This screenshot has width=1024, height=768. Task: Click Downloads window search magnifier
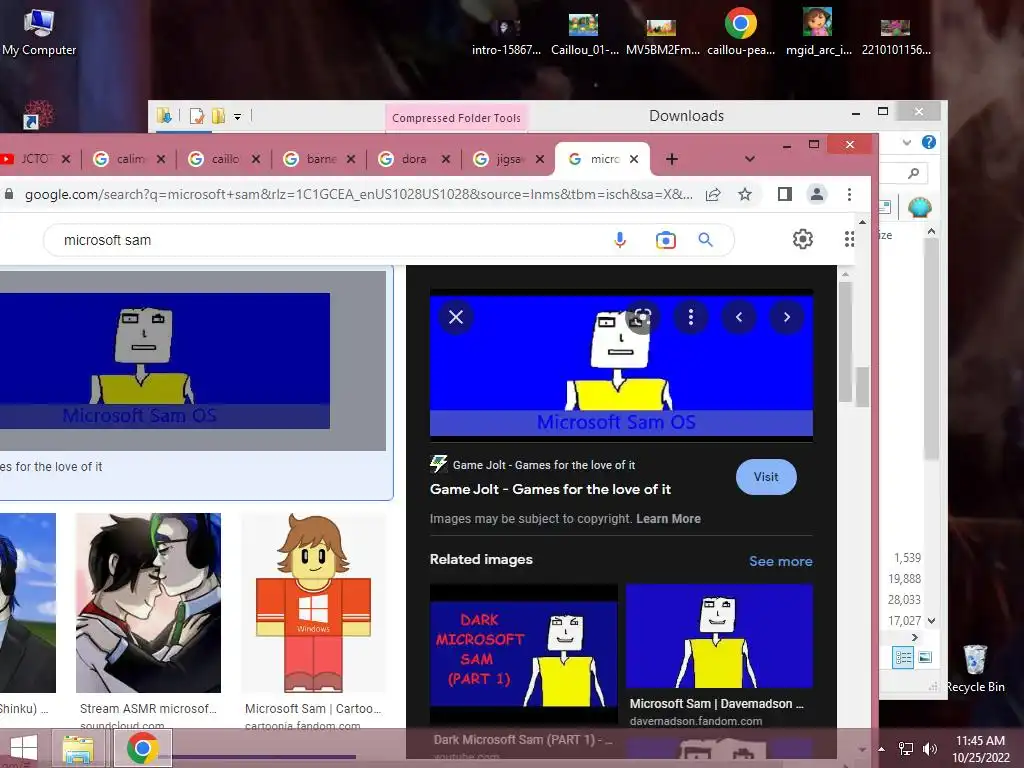tap(914, 173)
